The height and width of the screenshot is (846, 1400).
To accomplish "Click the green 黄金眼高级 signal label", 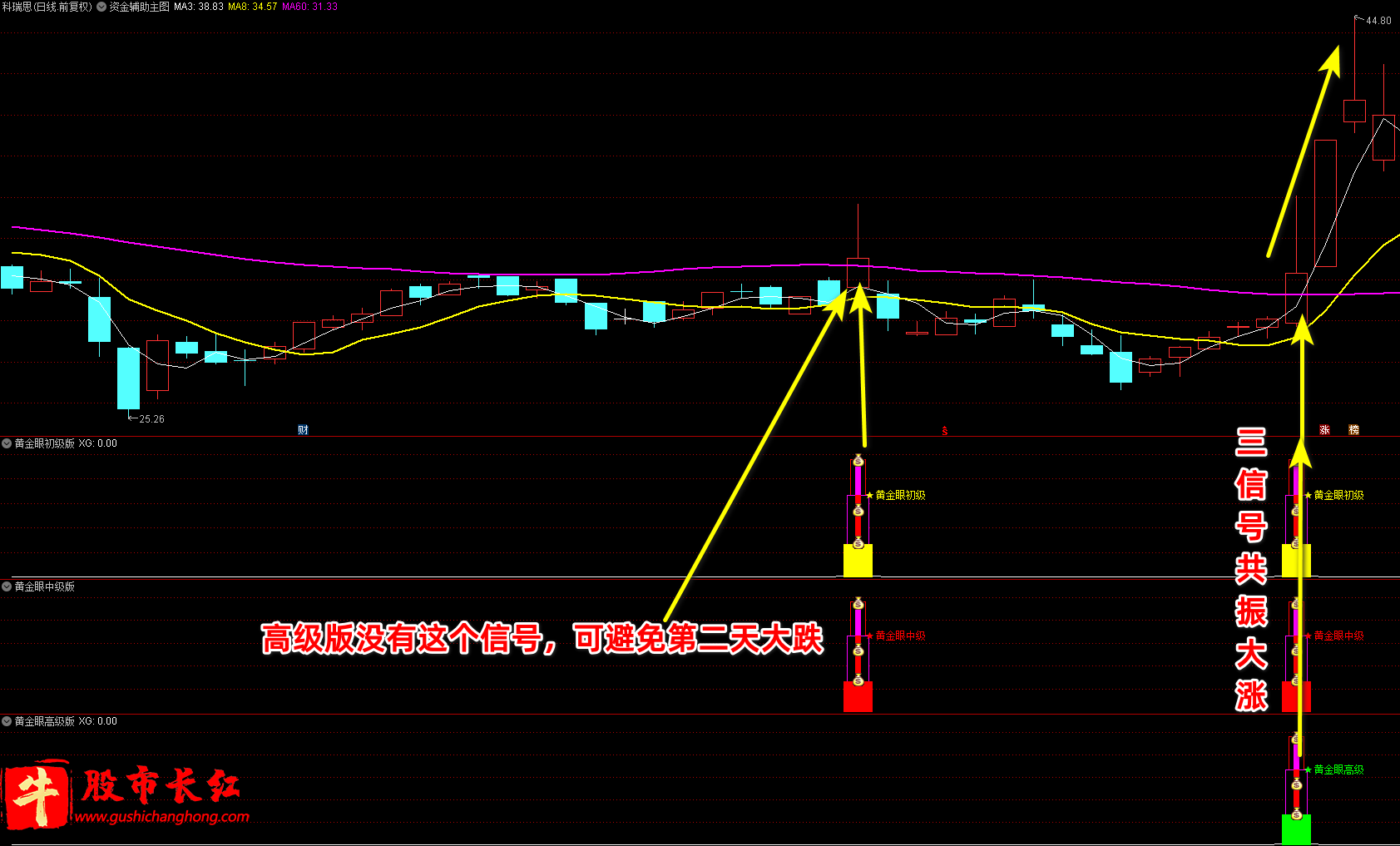I will pos(1339,769).
